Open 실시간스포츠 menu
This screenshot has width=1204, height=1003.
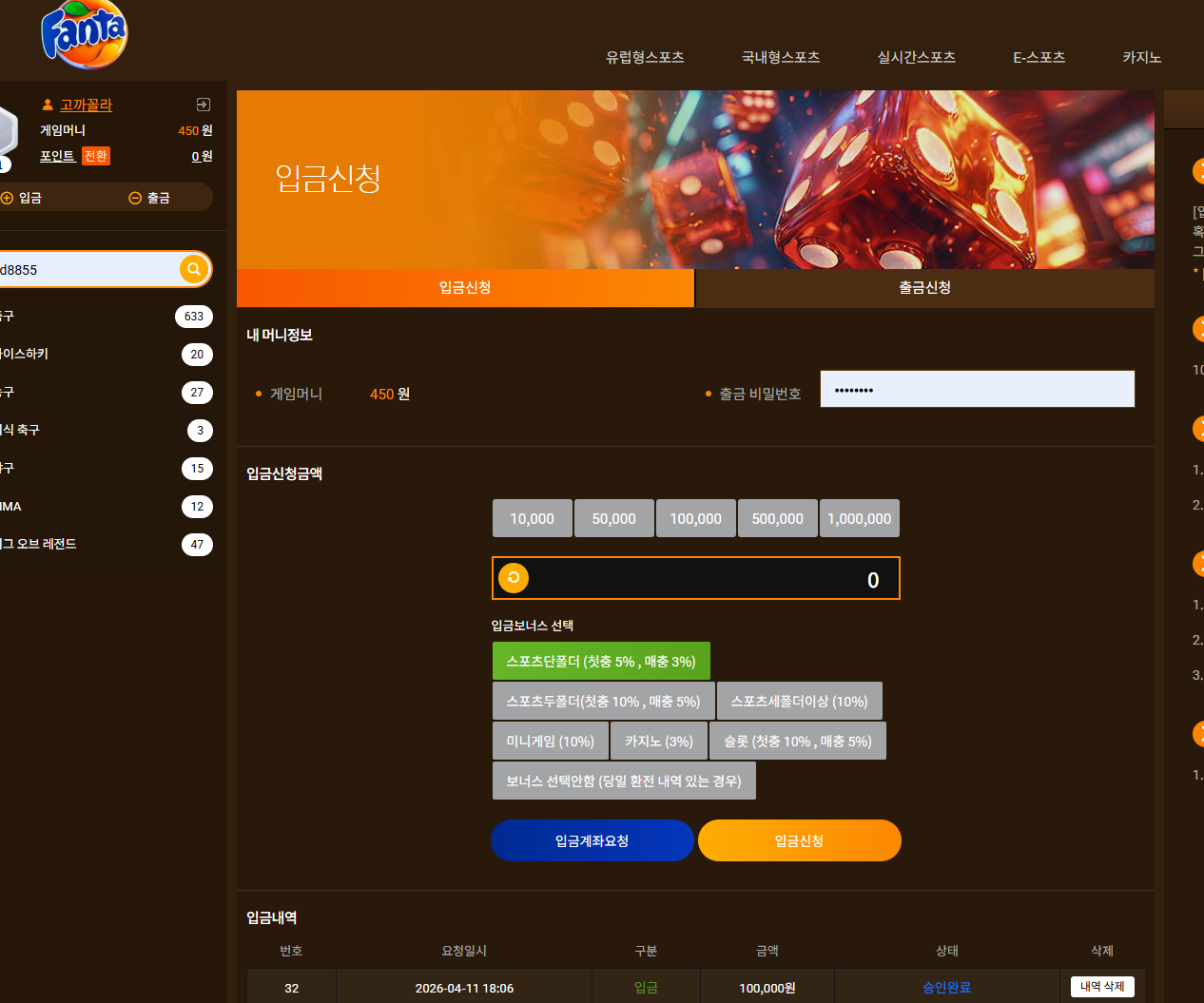point(916,57)
